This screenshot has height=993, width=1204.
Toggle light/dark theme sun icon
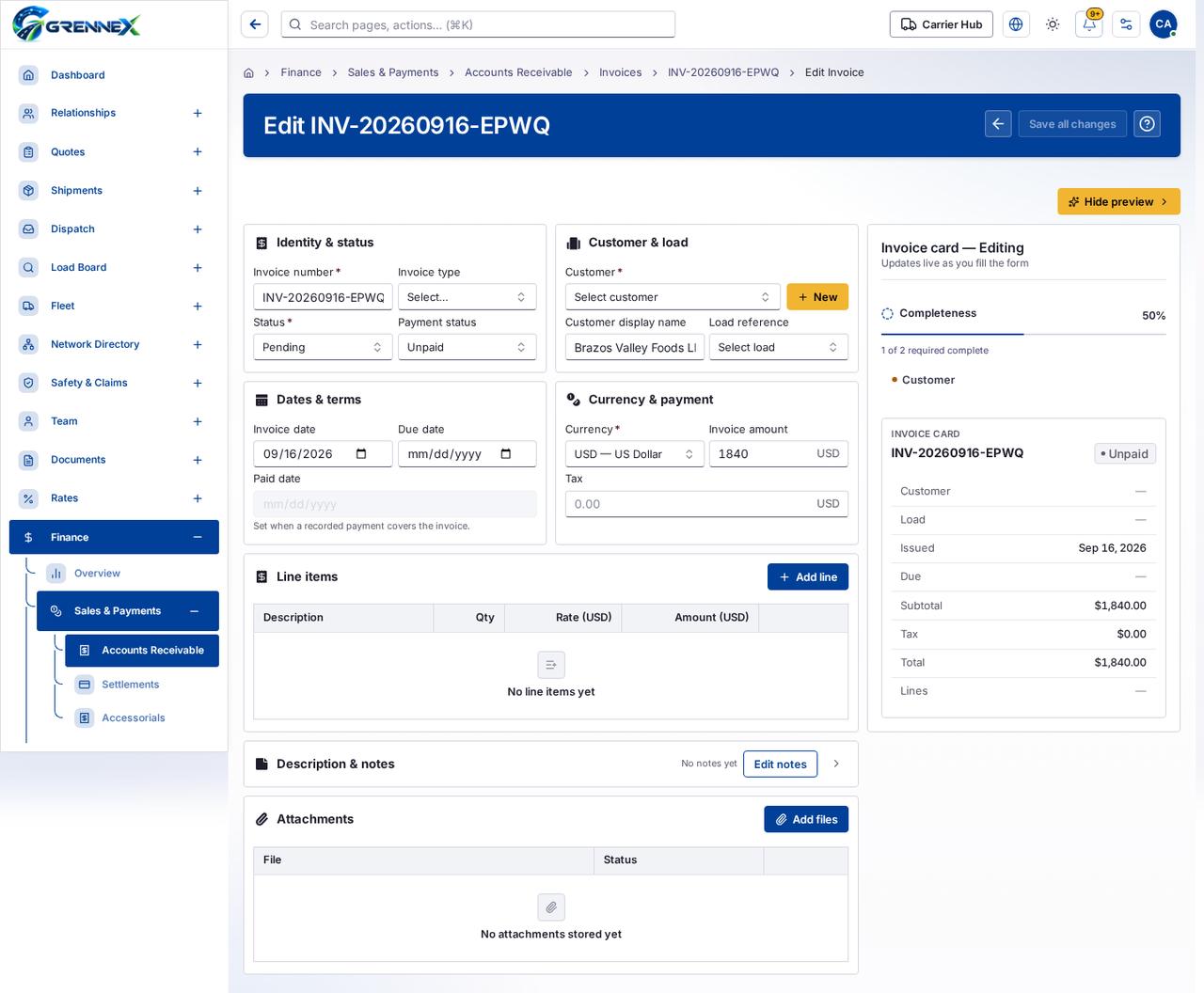tap(1053, 24)
